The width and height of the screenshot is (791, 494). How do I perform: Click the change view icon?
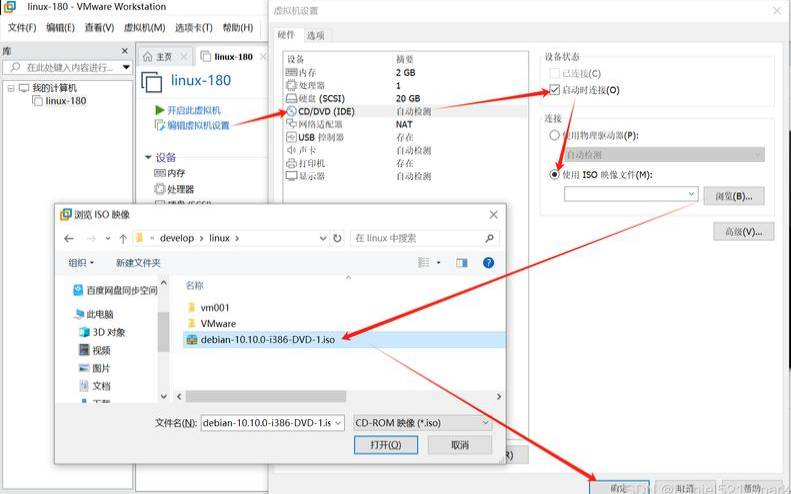(424, 263)
